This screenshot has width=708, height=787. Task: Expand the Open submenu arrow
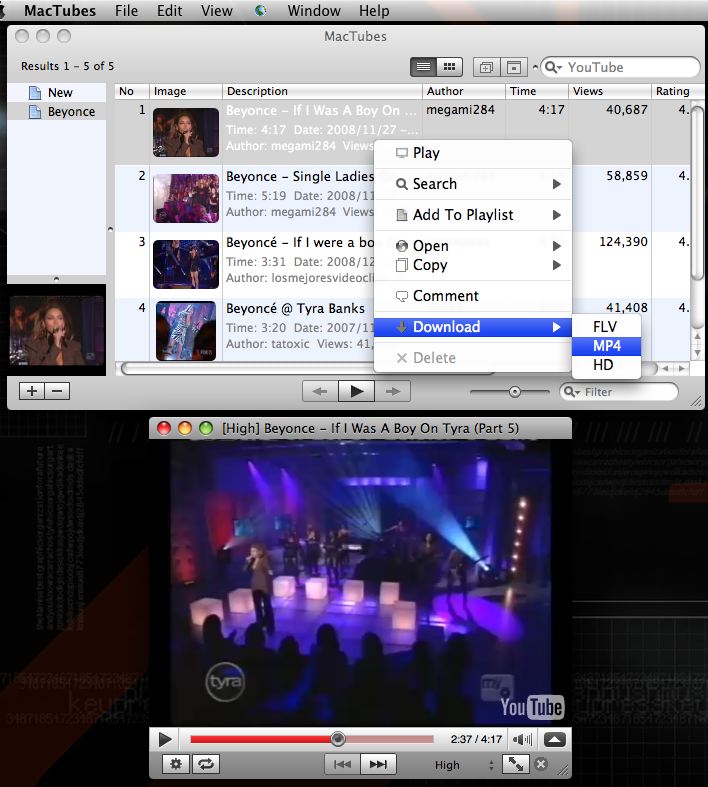pyautogui.click(x=556, y=246)
